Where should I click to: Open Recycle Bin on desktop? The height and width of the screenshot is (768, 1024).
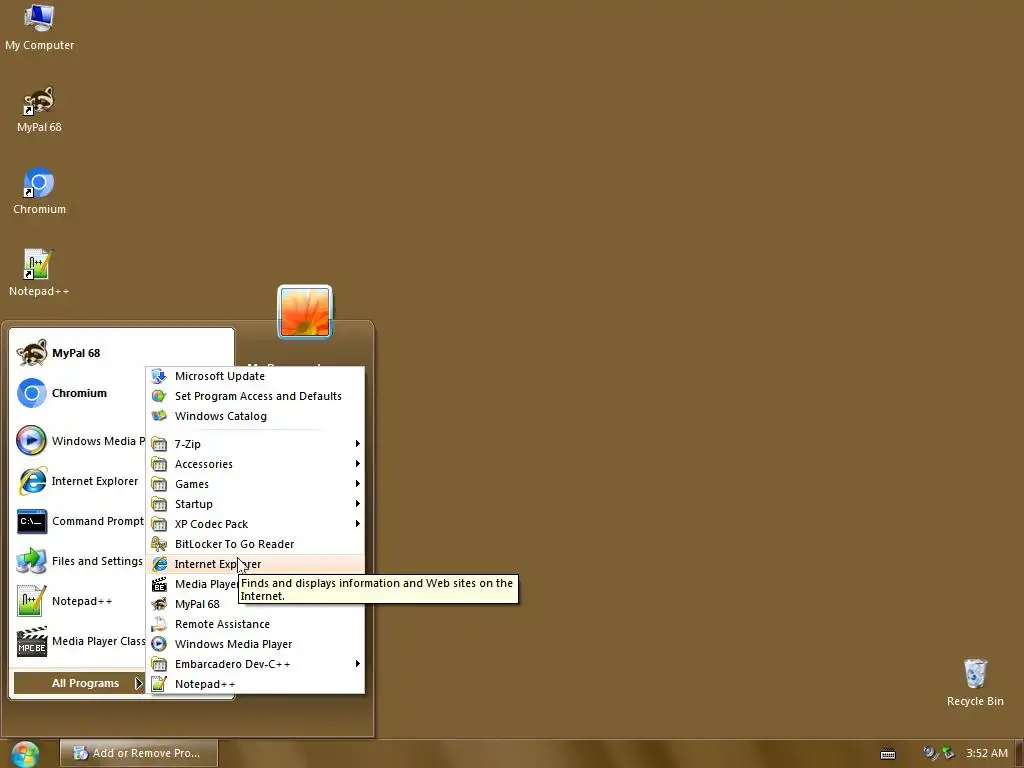pos(975,682)
